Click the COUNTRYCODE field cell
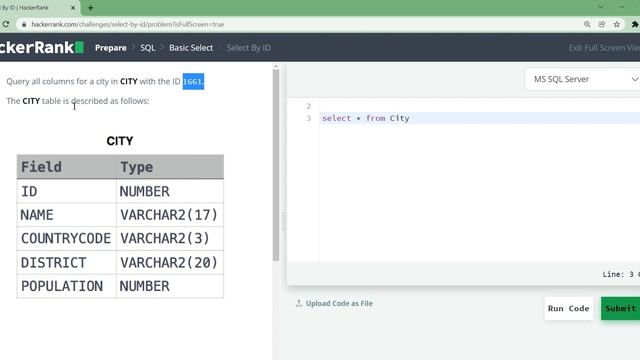 [67, 238]
